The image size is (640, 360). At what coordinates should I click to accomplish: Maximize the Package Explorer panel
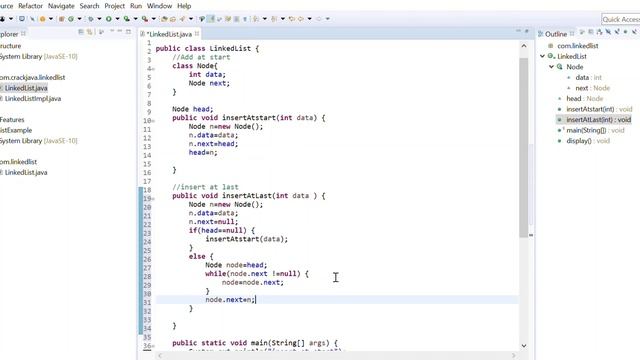click(128, 31)
